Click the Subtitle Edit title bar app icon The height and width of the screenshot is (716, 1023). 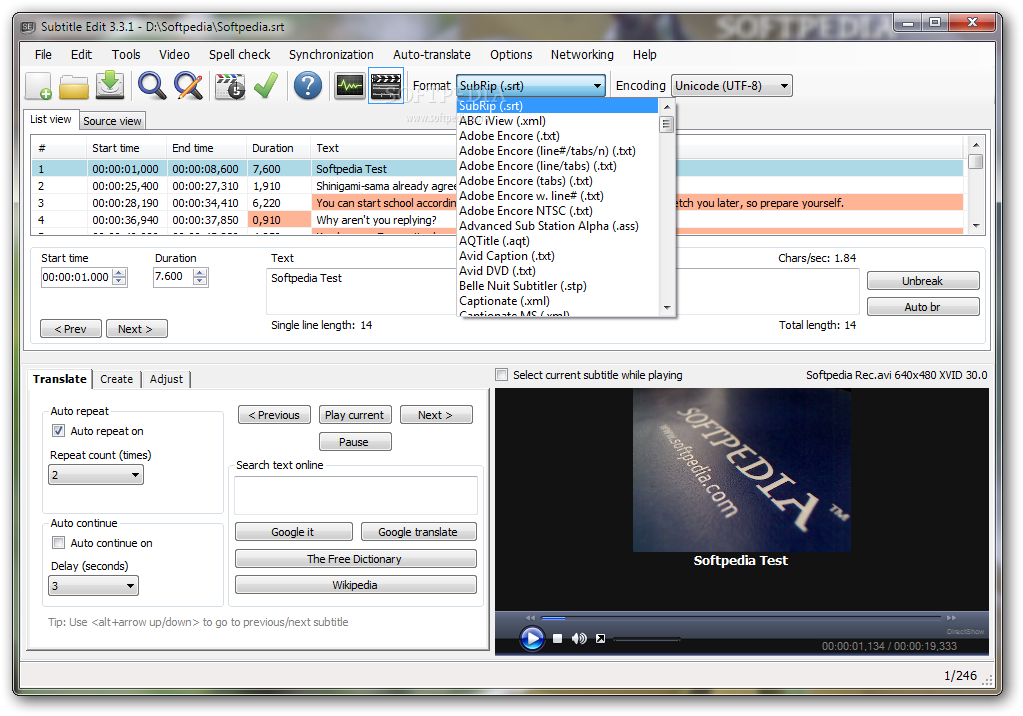tap(27, 27)
